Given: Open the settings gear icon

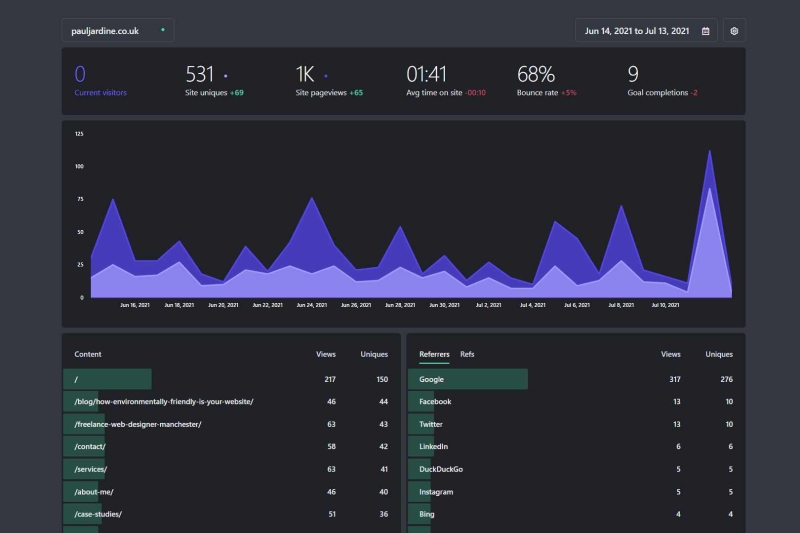Looking at the screenshot, I should click(x=734, y=31).
